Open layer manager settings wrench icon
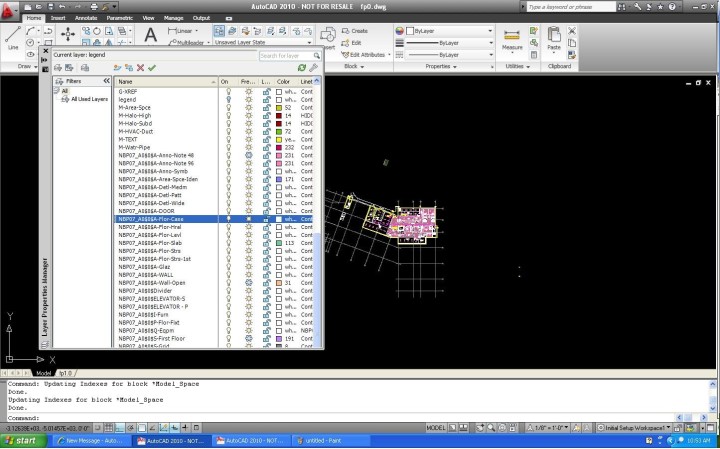 point(314,67)
